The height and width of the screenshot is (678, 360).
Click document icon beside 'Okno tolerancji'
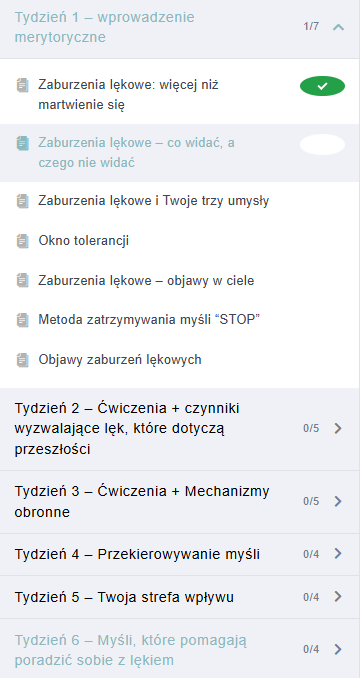tap(22, 241)
